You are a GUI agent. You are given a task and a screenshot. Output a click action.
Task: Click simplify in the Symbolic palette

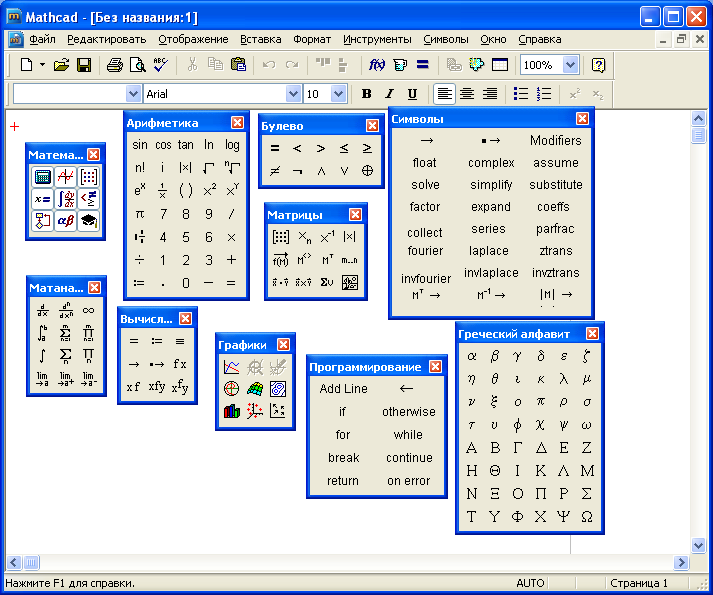[491, 185]
